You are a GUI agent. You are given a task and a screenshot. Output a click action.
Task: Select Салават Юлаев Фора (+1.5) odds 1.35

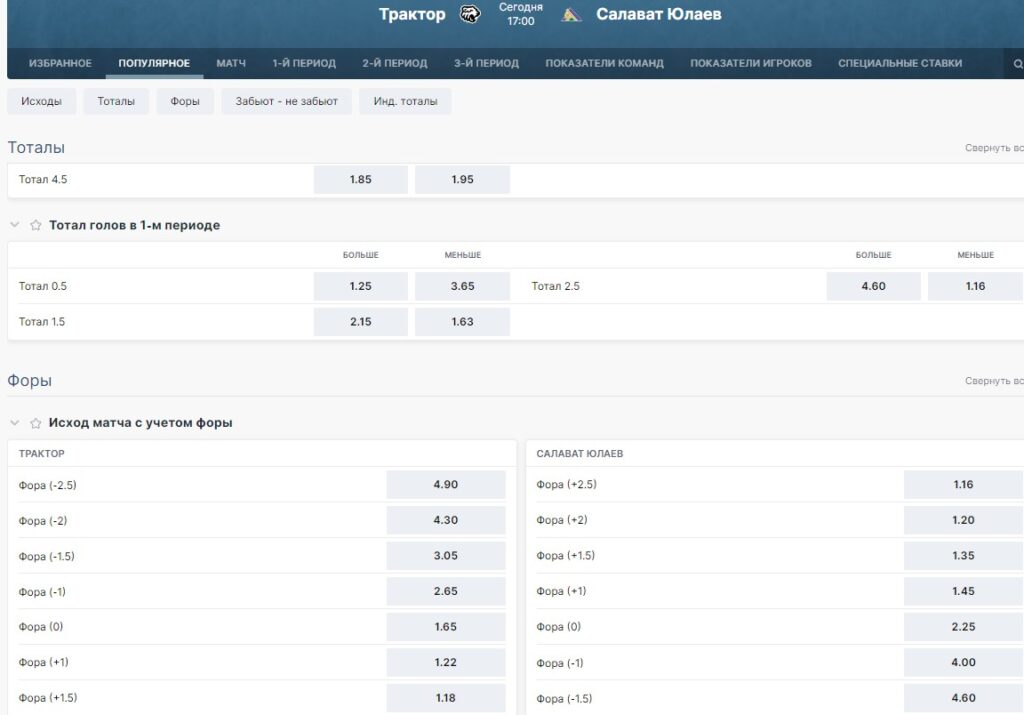(x=963, y=556)
